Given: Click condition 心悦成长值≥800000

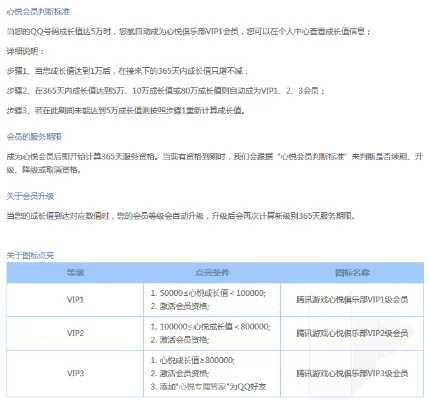Looking at the screenshot, I should click(193, 360).
